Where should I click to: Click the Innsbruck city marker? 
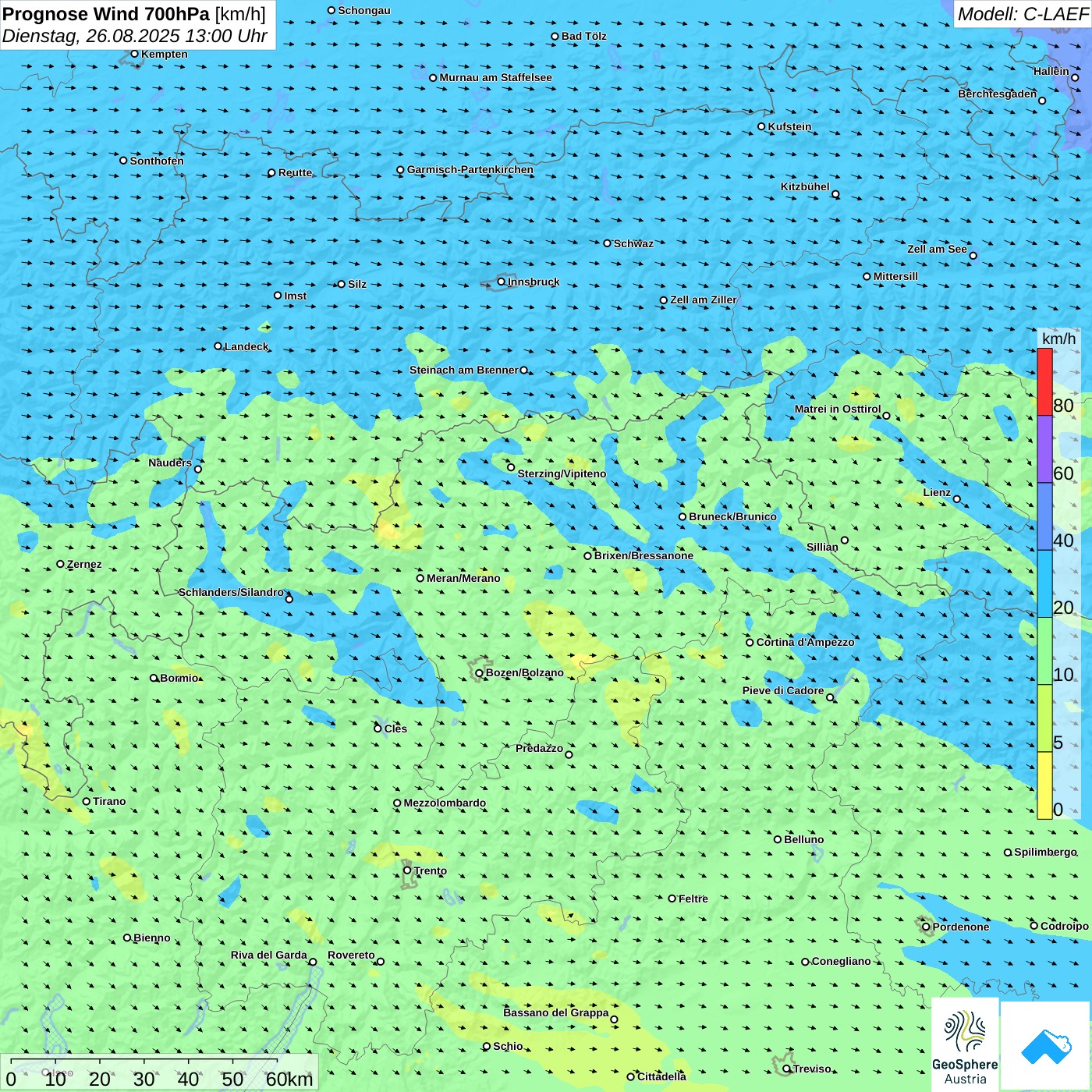point(502,282)
